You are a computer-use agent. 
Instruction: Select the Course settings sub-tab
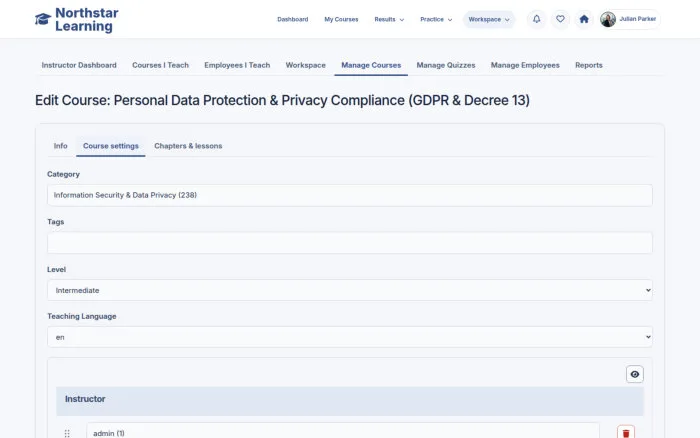coord(111,146)
